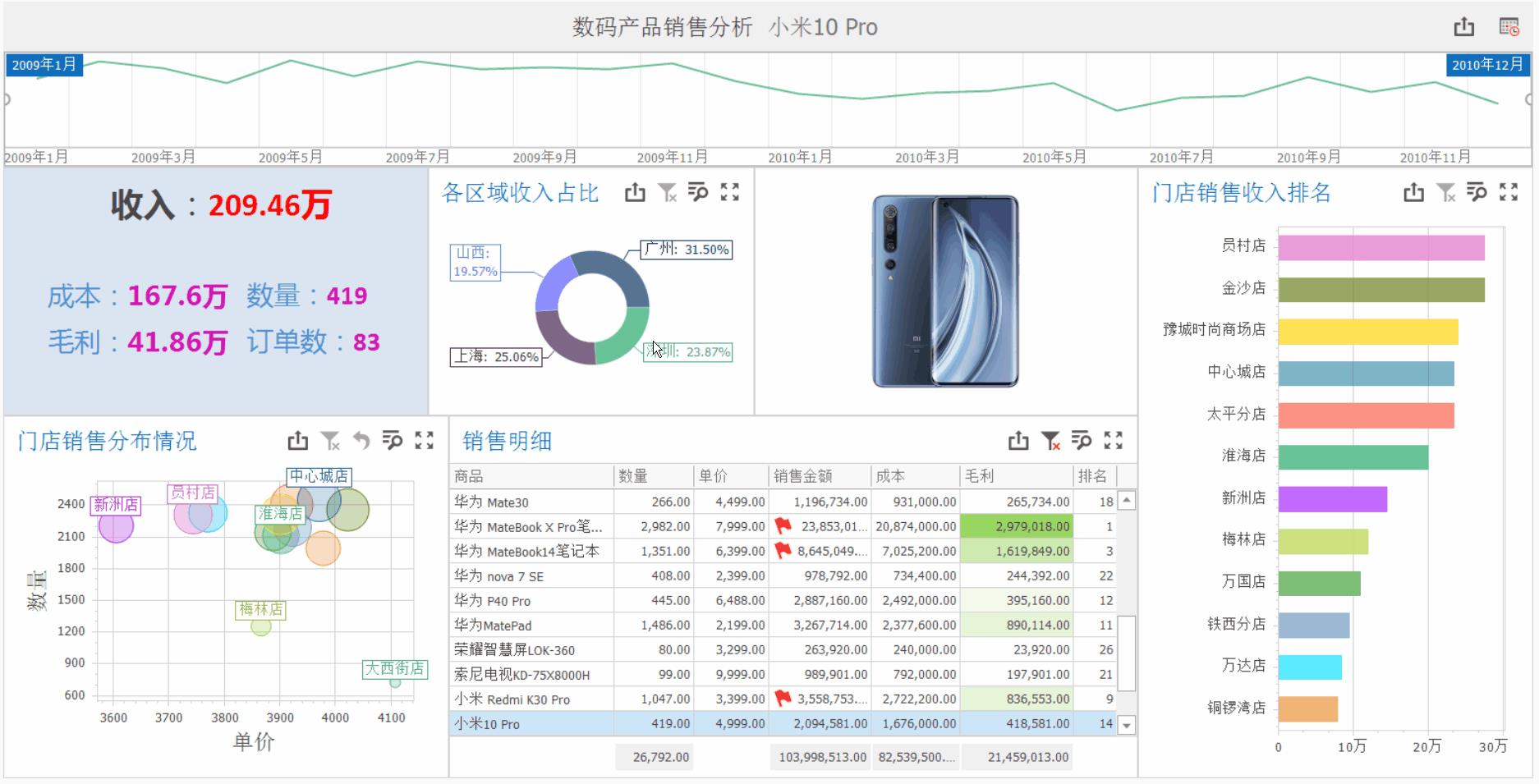
Task: Select the 大西街店 bubble label
Action: (x=394, y=668)
